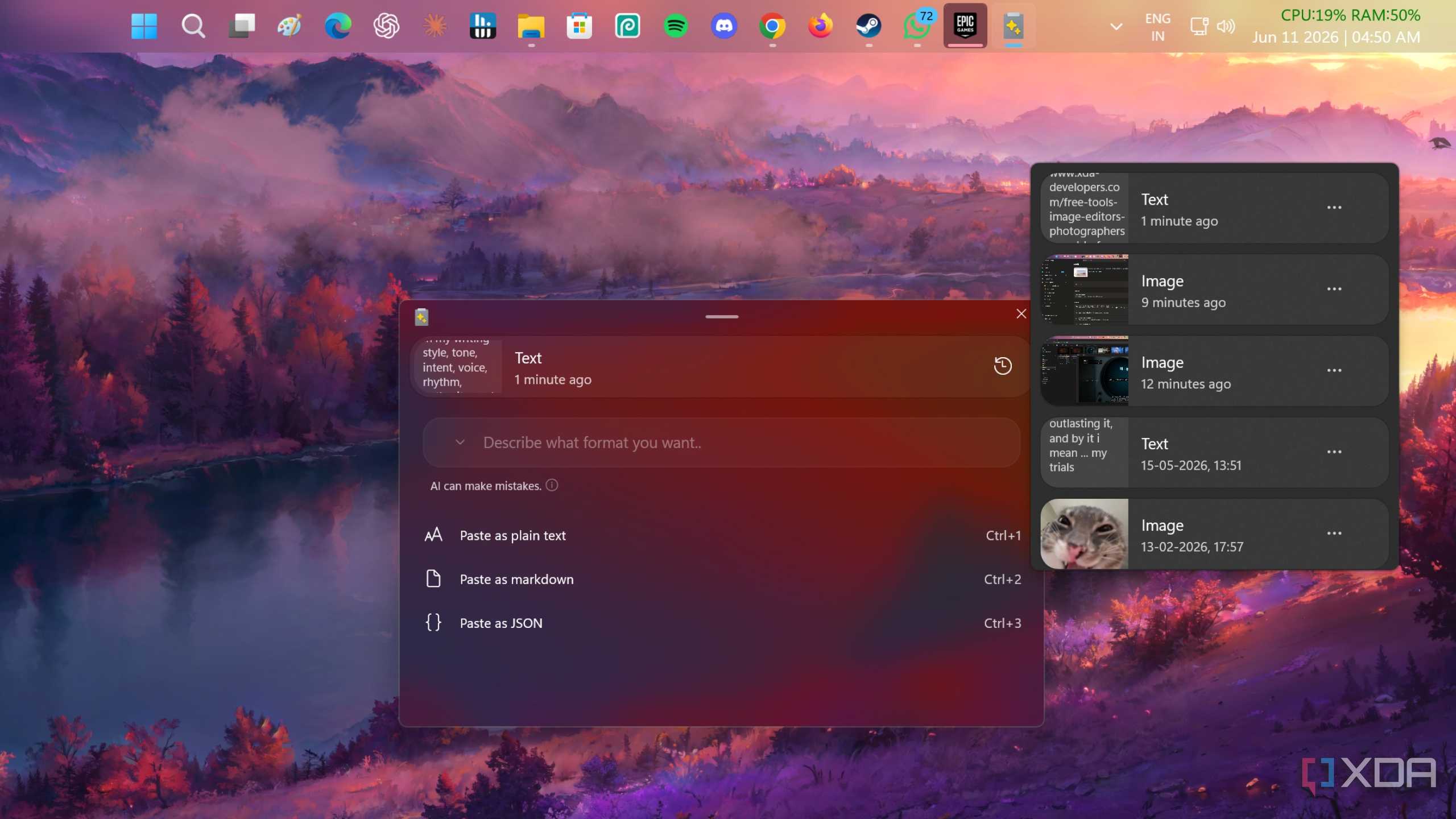1456x819 pixels.
Task: Launch the Paint palette app icon
Action: (x=289, y=26)
